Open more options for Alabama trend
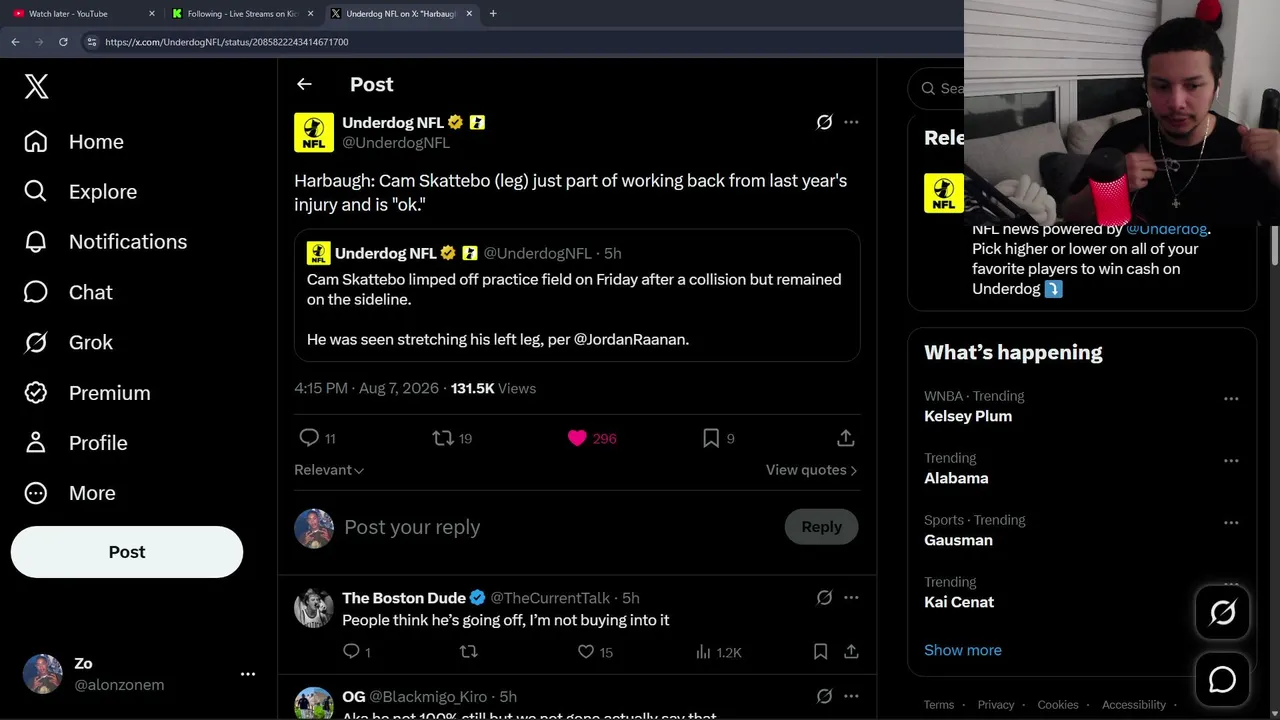Viewport: 1280px width, 720px height. [x=1231, y=460]
